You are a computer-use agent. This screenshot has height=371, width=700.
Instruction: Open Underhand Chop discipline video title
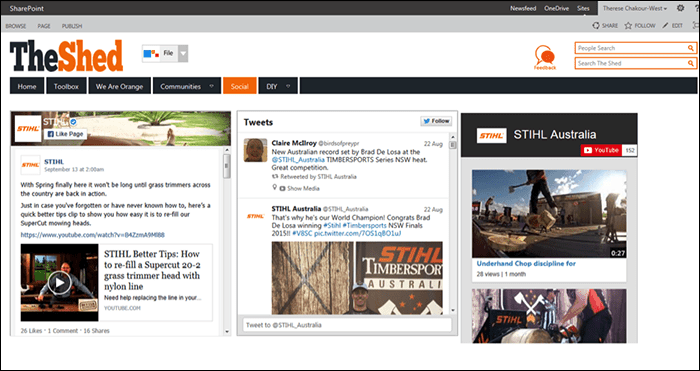pyautogui.click(x=526, y=263)
